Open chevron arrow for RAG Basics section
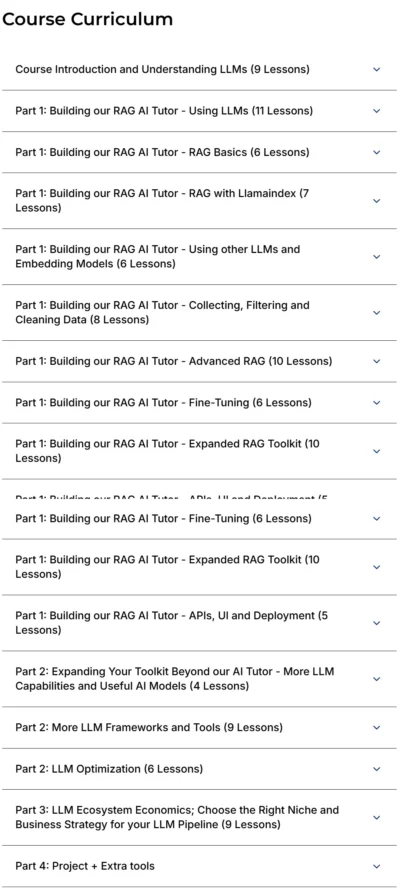The height and width of the screenshot is (890, 400). pos(376,153)
